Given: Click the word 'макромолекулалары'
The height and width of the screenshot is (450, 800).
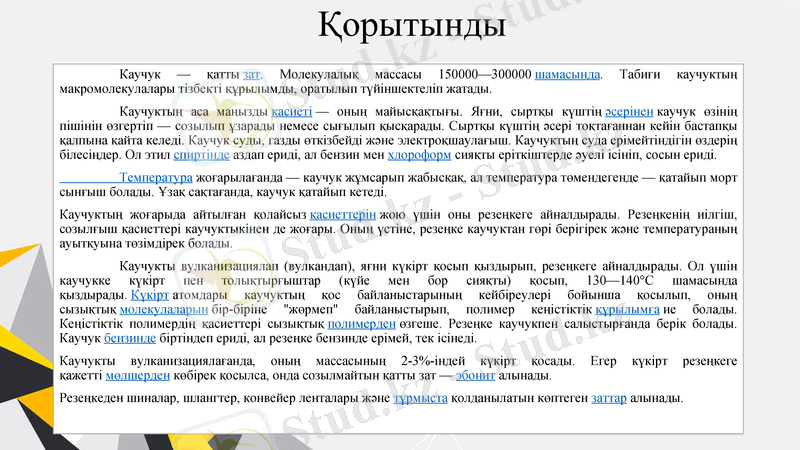Looking at the screenshot, I should tap(117, 89).
